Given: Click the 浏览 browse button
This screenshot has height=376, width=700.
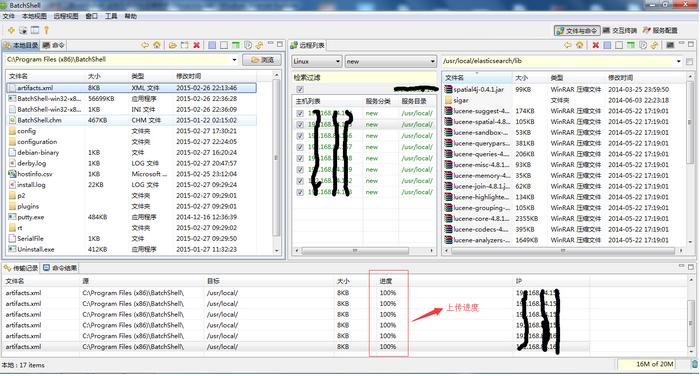Looking at the screenshot, I should coord(262,60).
